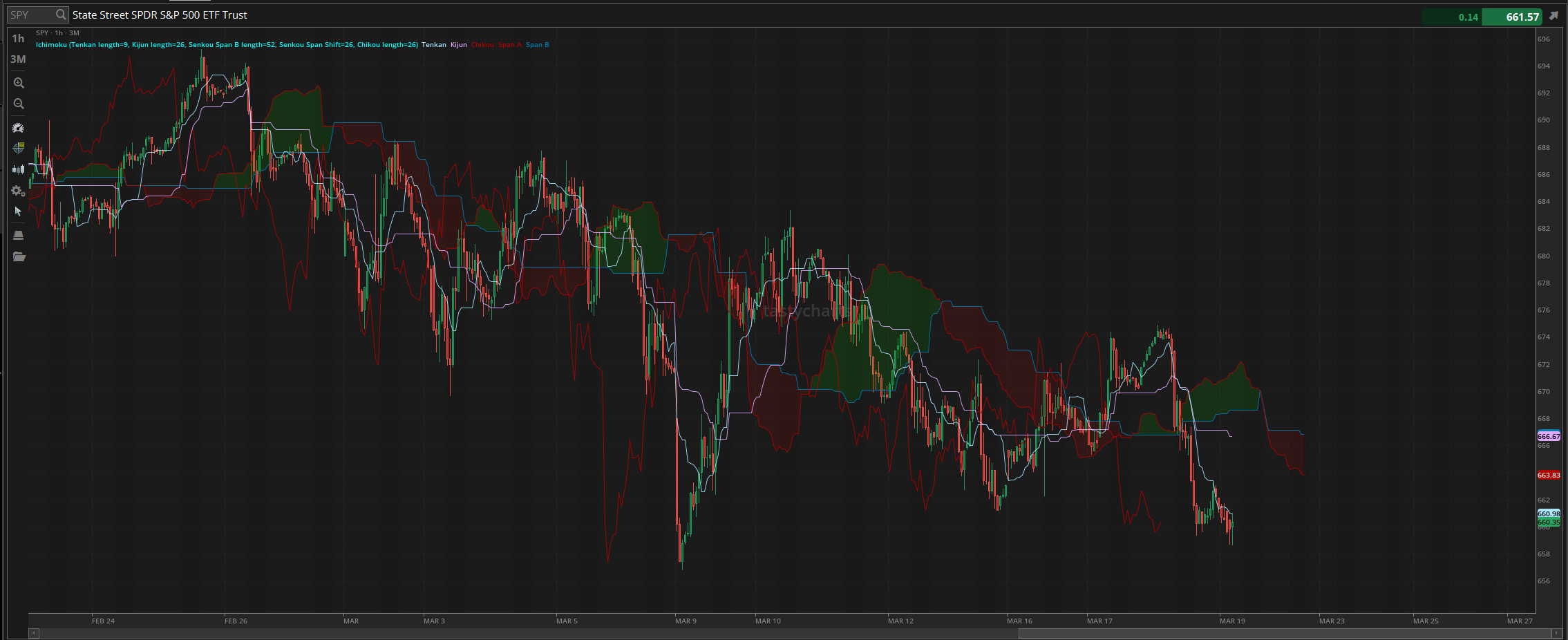Click the 666.67 Kijun price tag
The height and width of the screenshot is (640, 1568).
point(1549,436)
